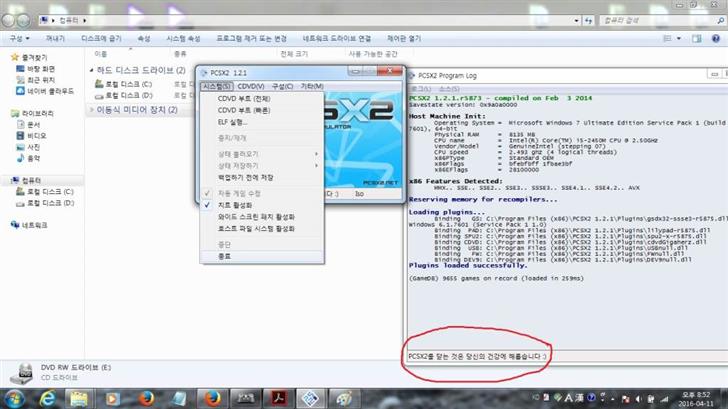Click the volume speaker tray icon
728x409 pixels.
pyautogui.click(x=638, y=399)
